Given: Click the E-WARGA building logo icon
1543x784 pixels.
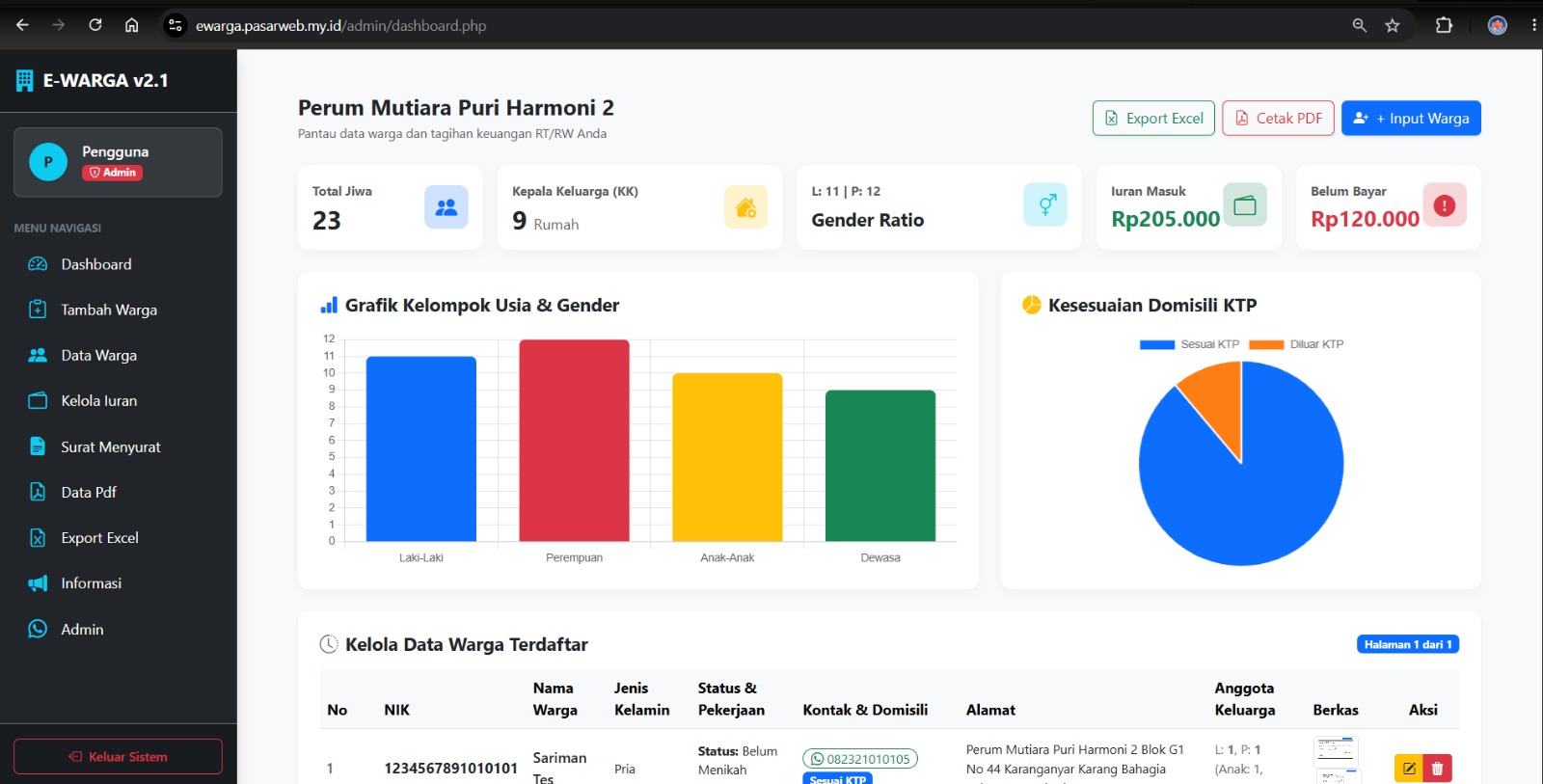Looking at the screenshot, I should pyautogui.click(x=25, y=81).
